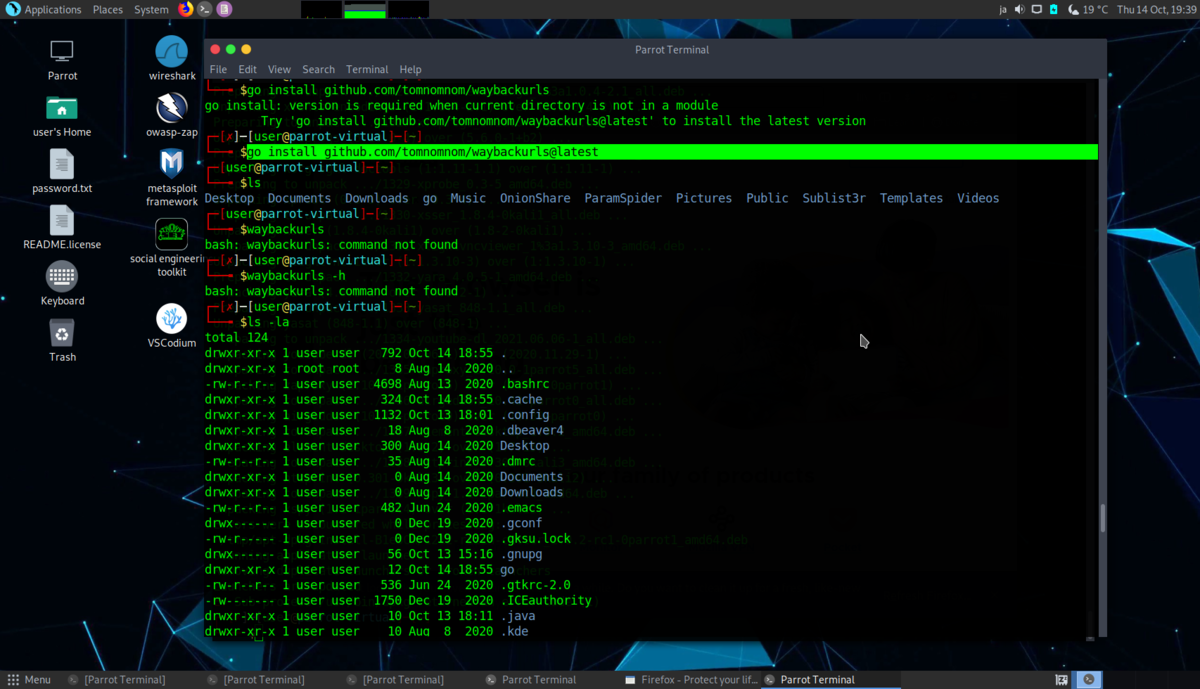
Task: Select the password.txt file on desktop
Action: (x=62, y=172)
